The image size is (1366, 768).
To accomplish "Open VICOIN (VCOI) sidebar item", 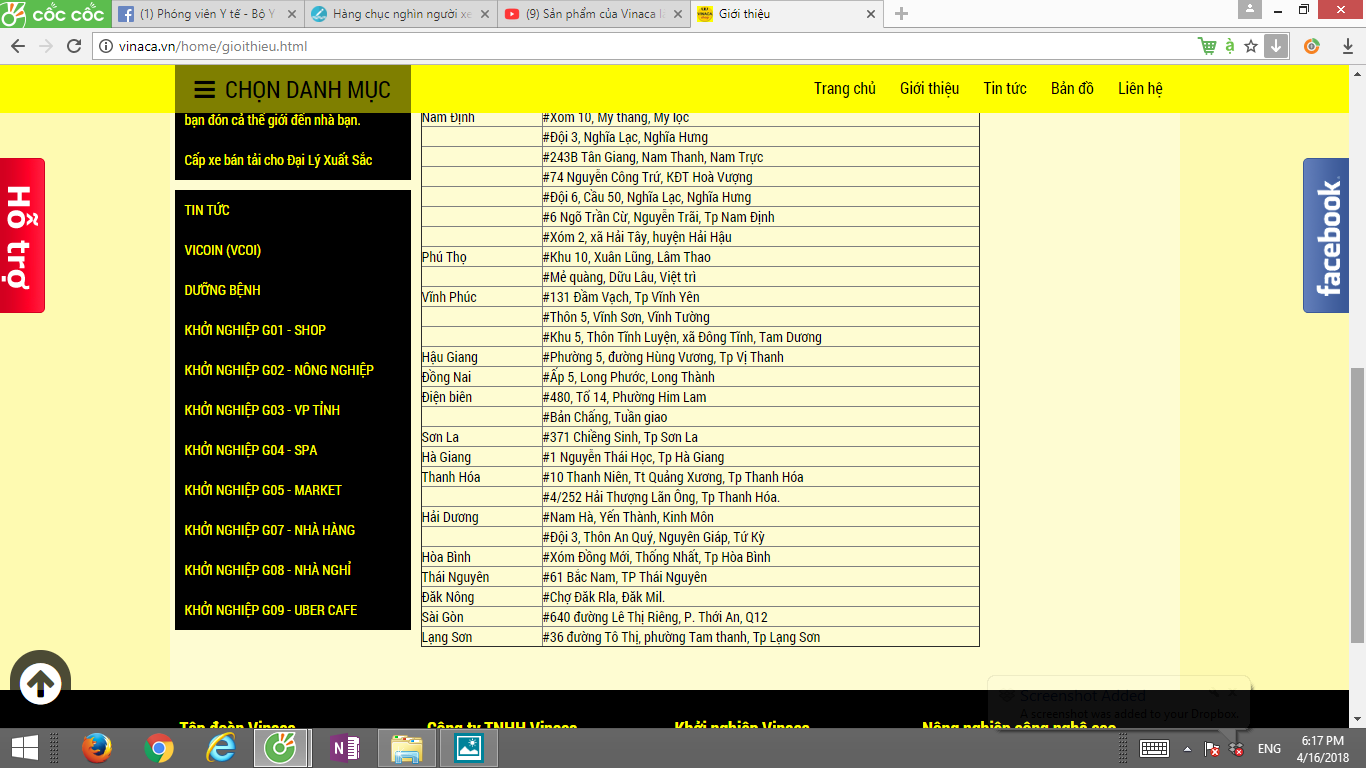I will [x=223, y=250].
